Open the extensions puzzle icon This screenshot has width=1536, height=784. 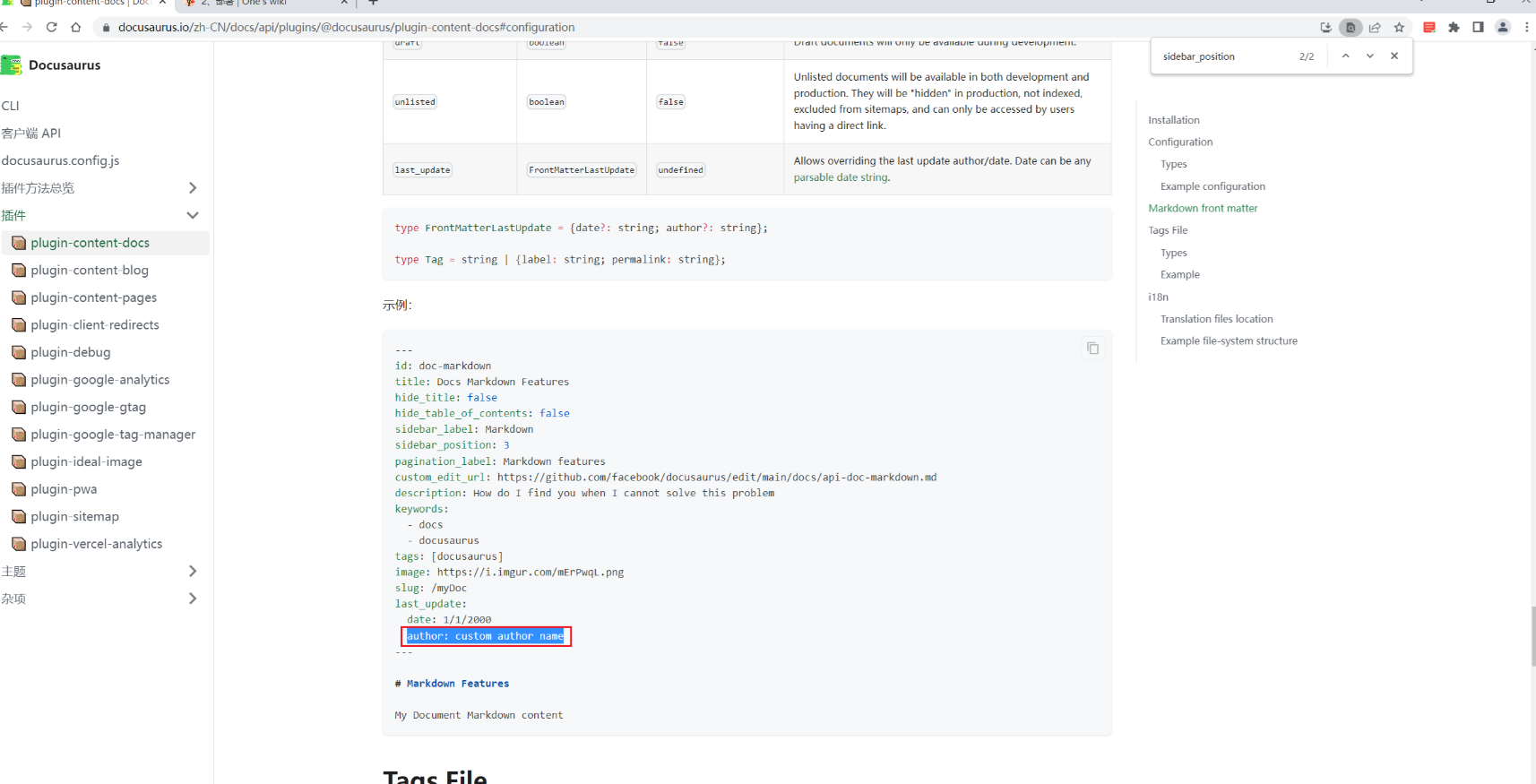tap(1454, 28)
